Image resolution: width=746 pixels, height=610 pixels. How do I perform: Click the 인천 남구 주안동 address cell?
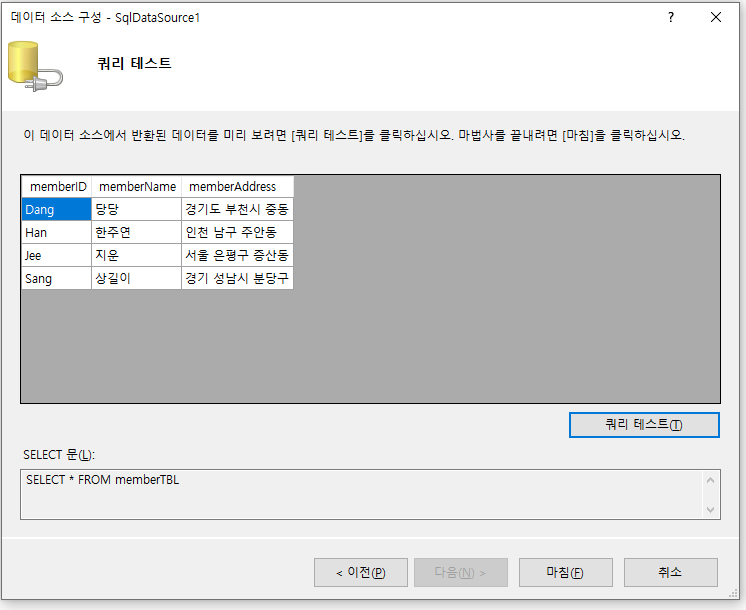coord(237,232)
